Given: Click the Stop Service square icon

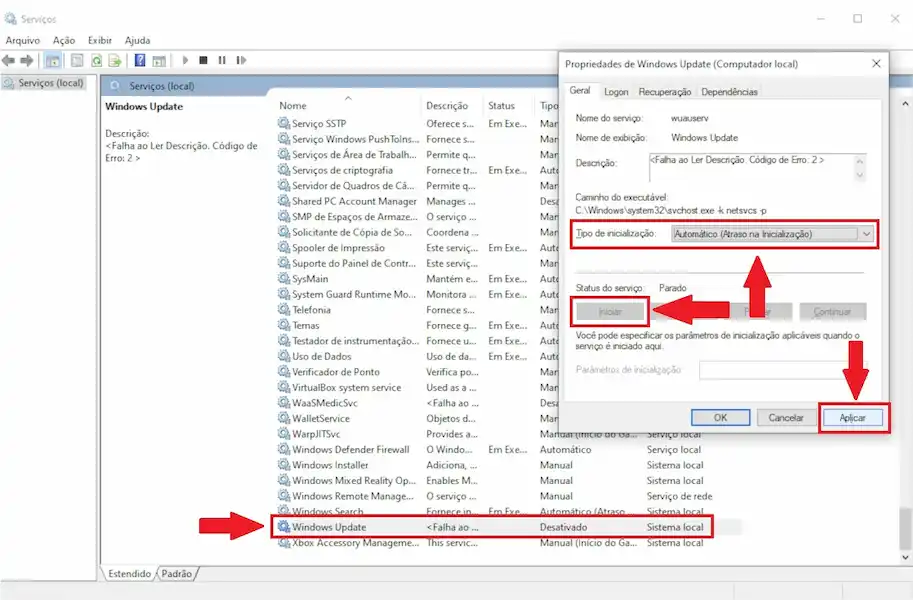Looking at the screenshot, I should pyautogui.click(x=203, y=60).
